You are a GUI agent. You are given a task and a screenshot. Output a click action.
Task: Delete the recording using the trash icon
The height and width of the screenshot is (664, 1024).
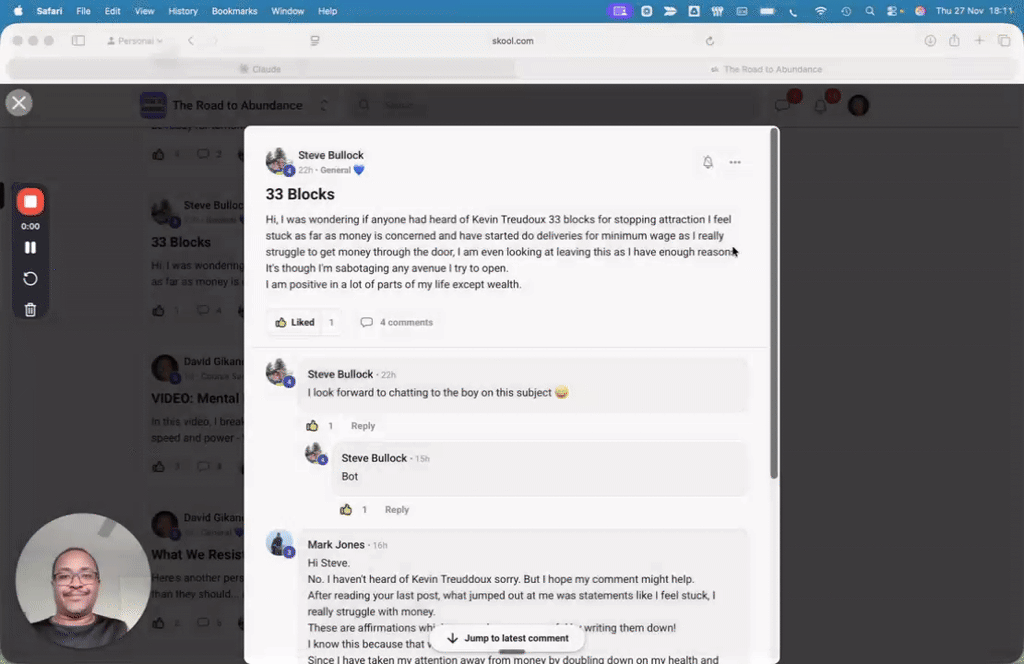[x=30, y=309]
